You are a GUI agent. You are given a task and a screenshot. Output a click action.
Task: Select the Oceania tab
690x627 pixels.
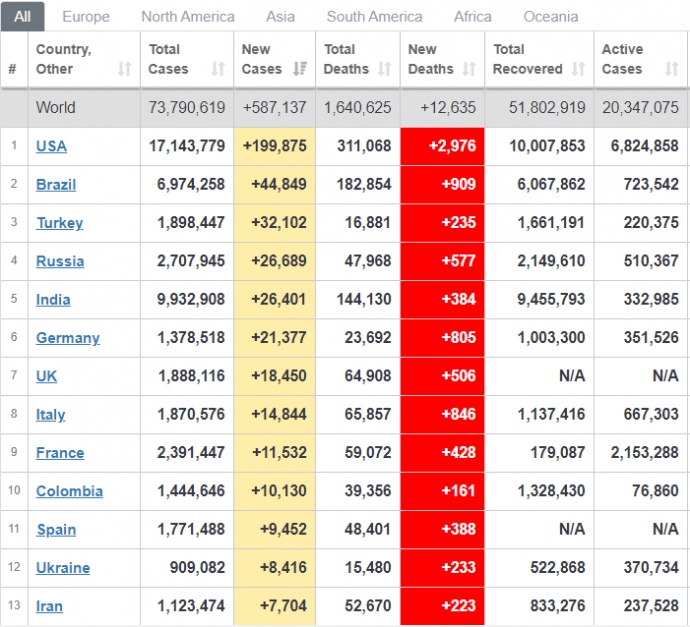click(x=550, y=16)
